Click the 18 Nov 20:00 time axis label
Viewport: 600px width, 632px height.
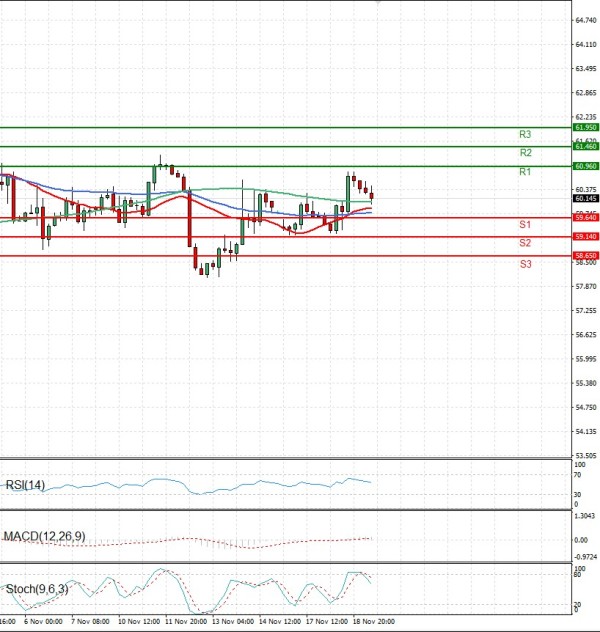point(375,621)
